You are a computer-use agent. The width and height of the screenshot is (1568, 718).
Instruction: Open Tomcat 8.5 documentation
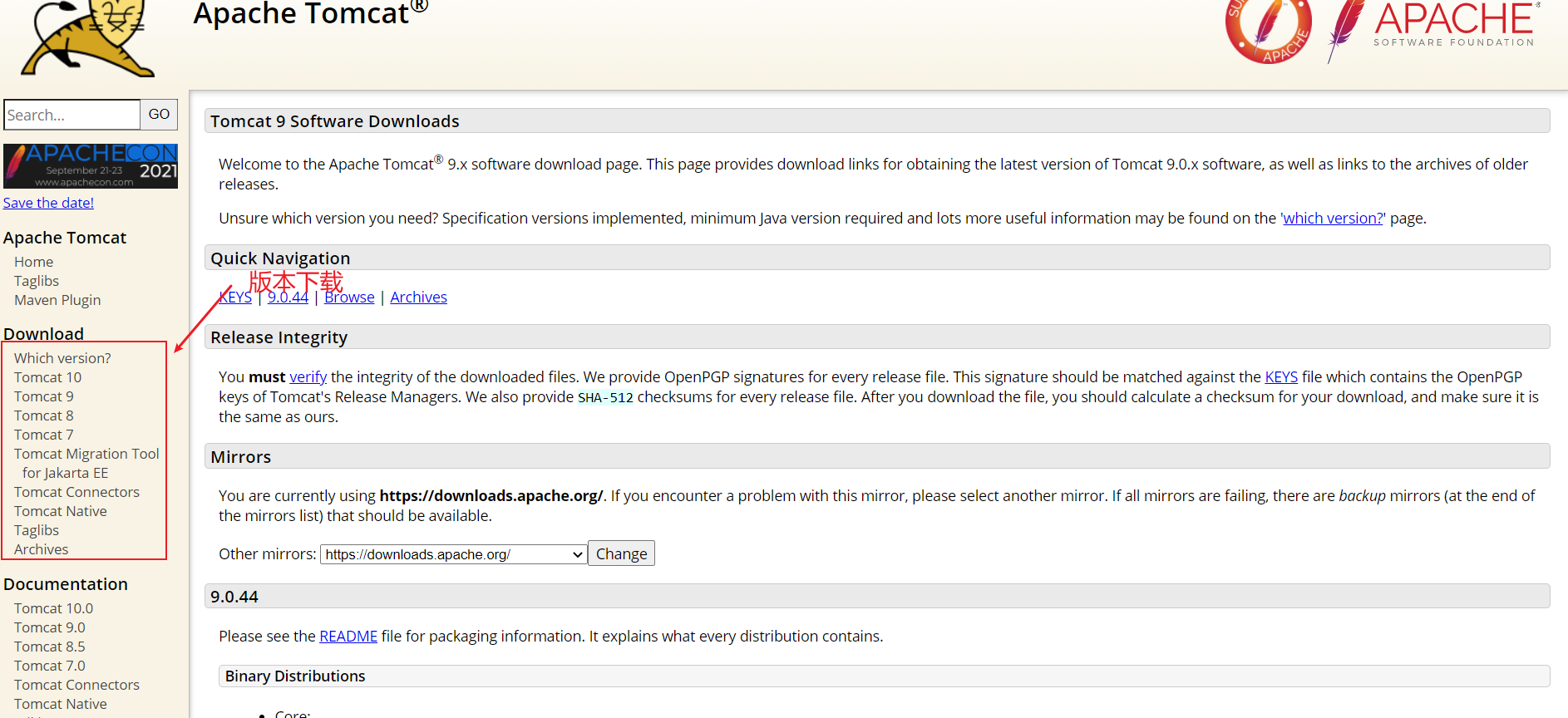coord(49,647)
